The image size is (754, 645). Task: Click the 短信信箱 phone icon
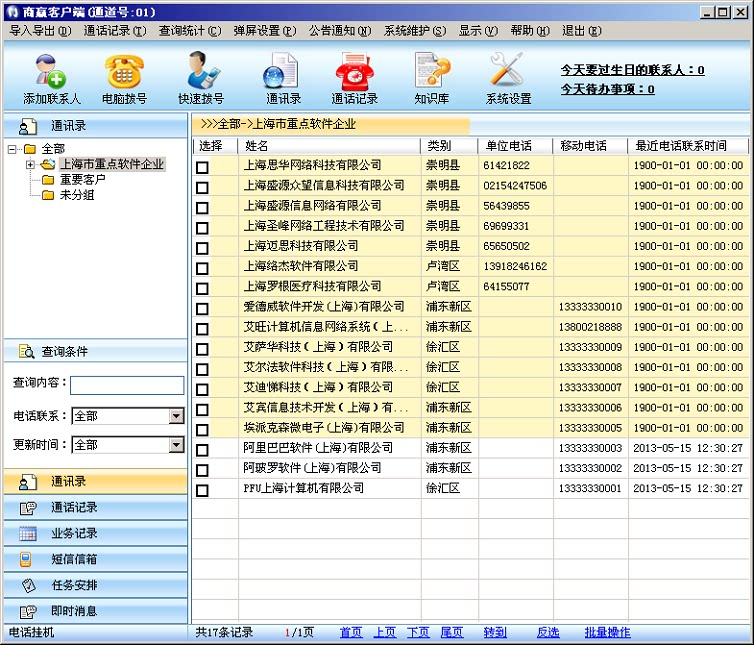(x=25, y=559)
